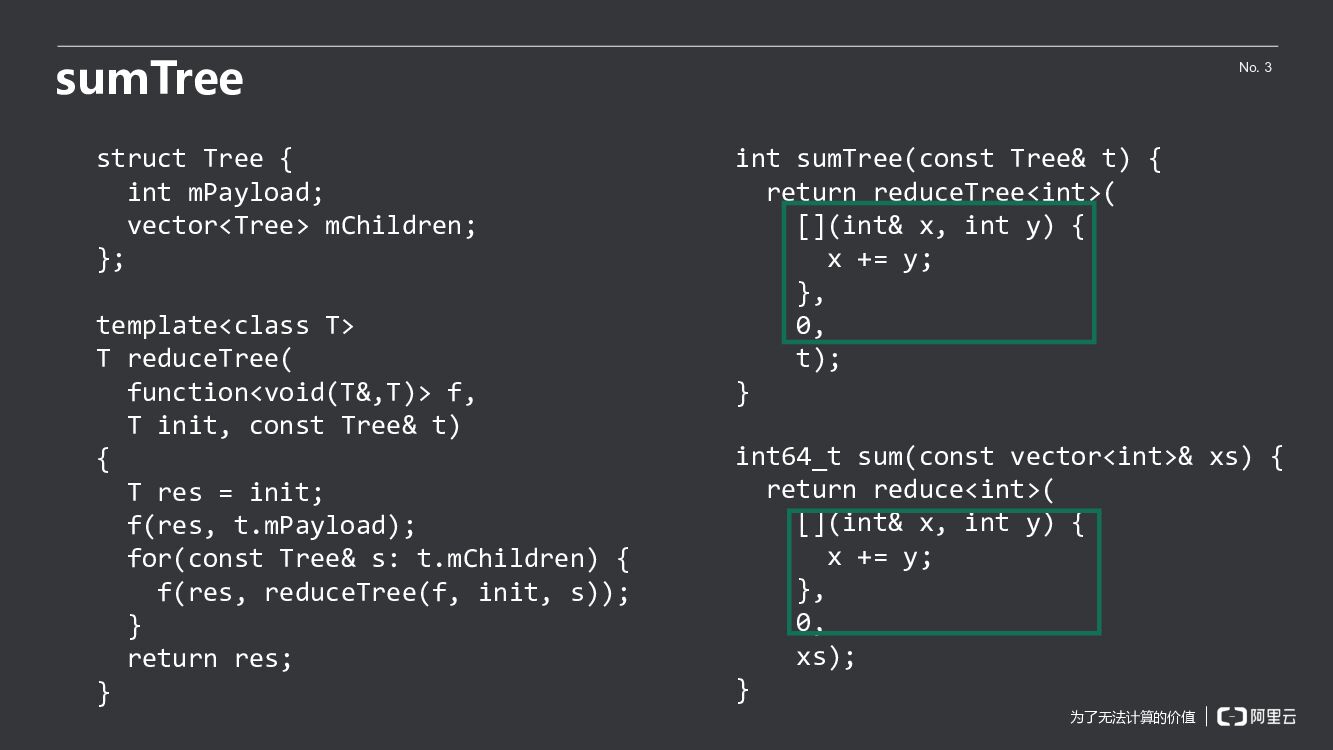
Task: Click the declaration "T reduceTree("
Action: (194, 358)
